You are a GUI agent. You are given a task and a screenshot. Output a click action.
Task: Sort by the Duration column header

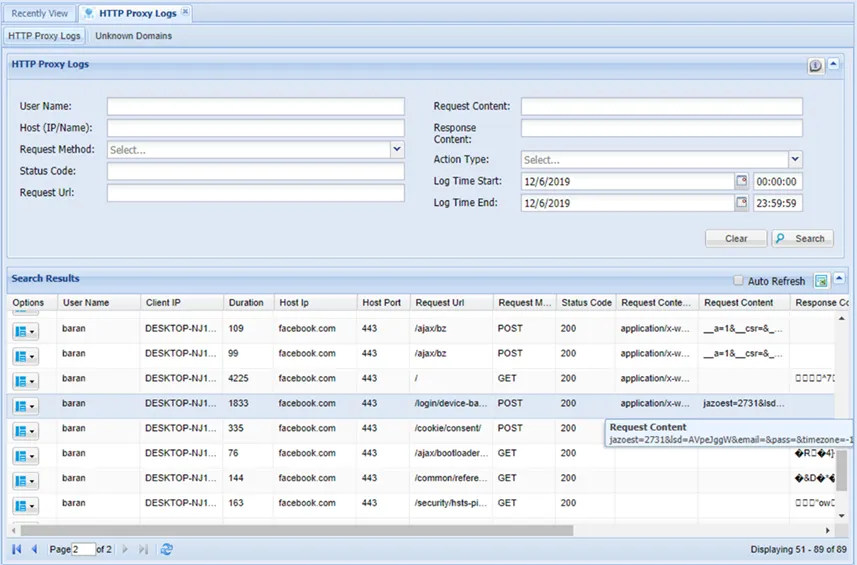pos(248,303)
